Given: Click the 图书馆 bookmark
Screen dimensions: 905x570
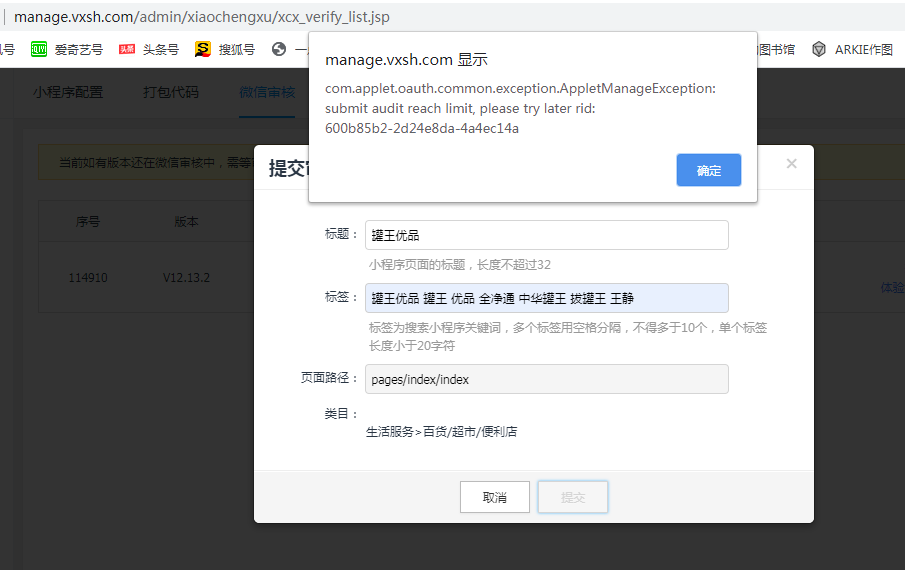Looking at the screenshot, I should pos(776,49).
